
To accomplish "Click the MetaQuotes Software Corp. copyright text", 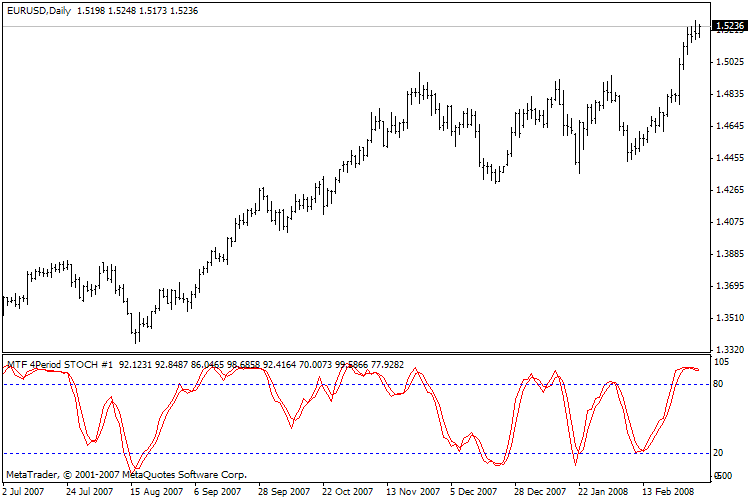I will pos(126,475).
